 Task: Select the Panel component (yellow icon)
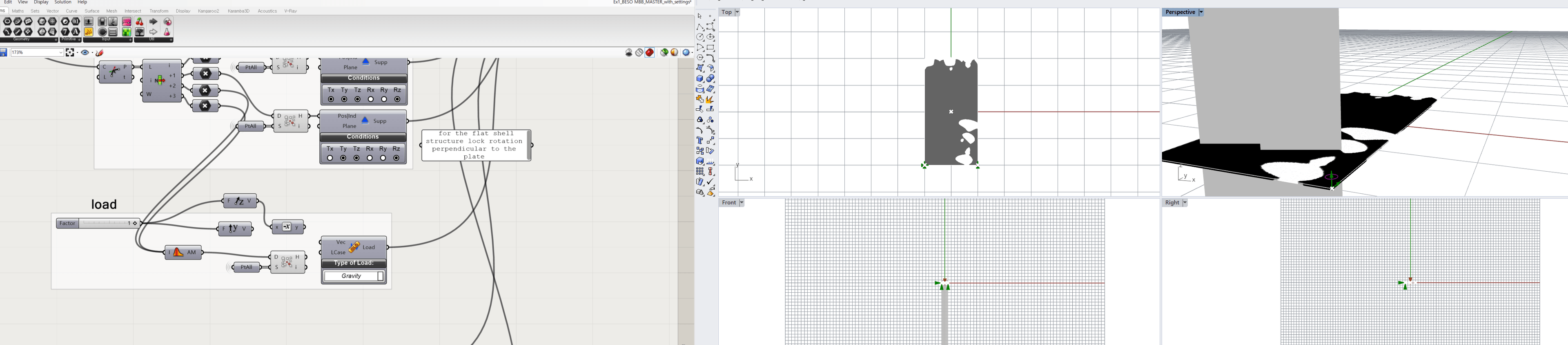tap(88, 32)
